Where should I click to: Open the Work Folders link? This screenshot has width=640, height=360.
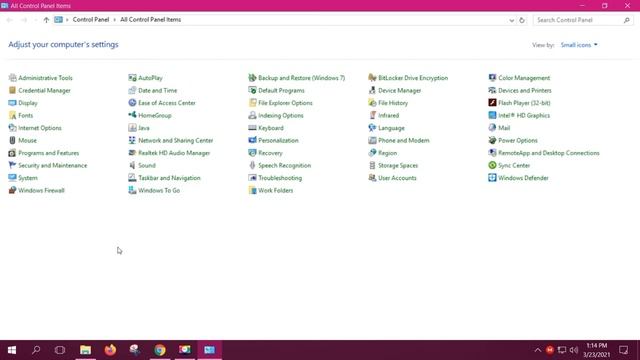tap(276, 191)
